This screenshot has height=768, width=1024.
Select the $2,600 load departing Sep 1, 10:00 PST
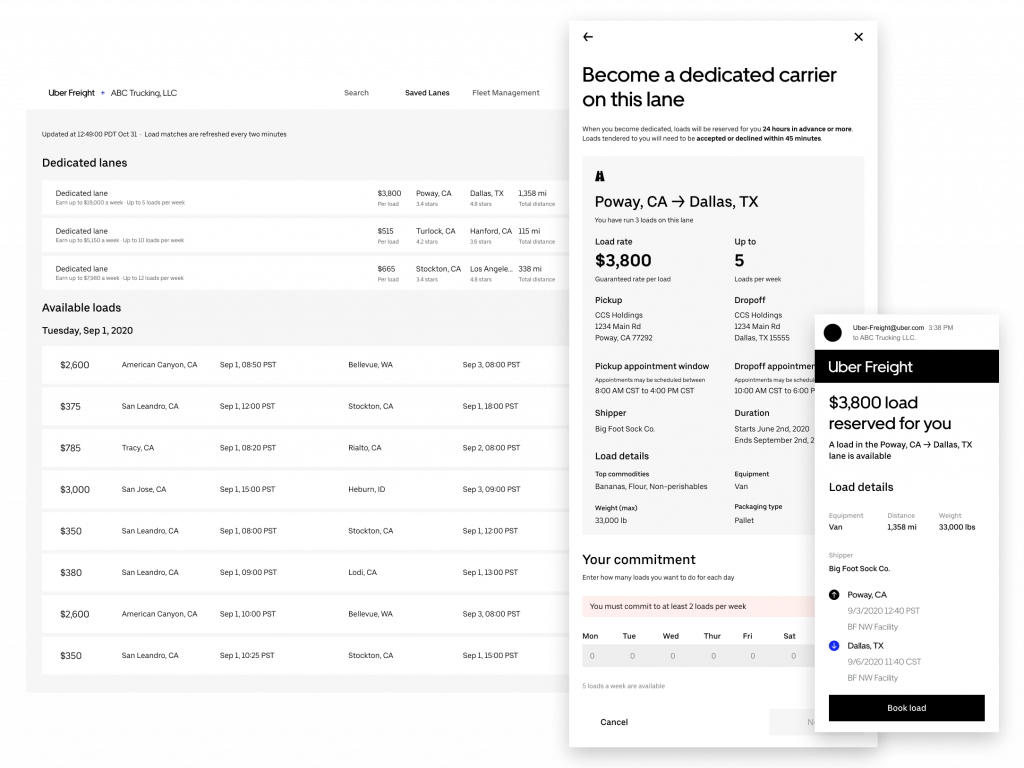point(305,614)
